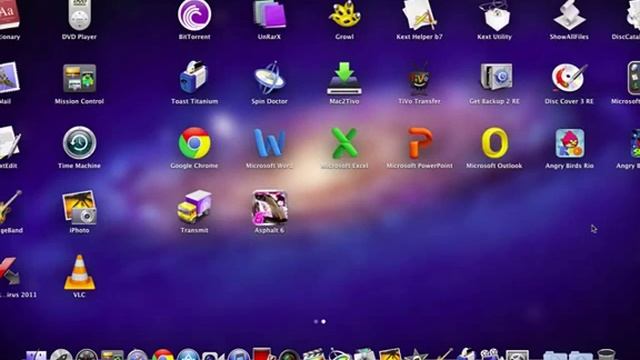
Task: Open iPhoto
Action: [79, 208]
